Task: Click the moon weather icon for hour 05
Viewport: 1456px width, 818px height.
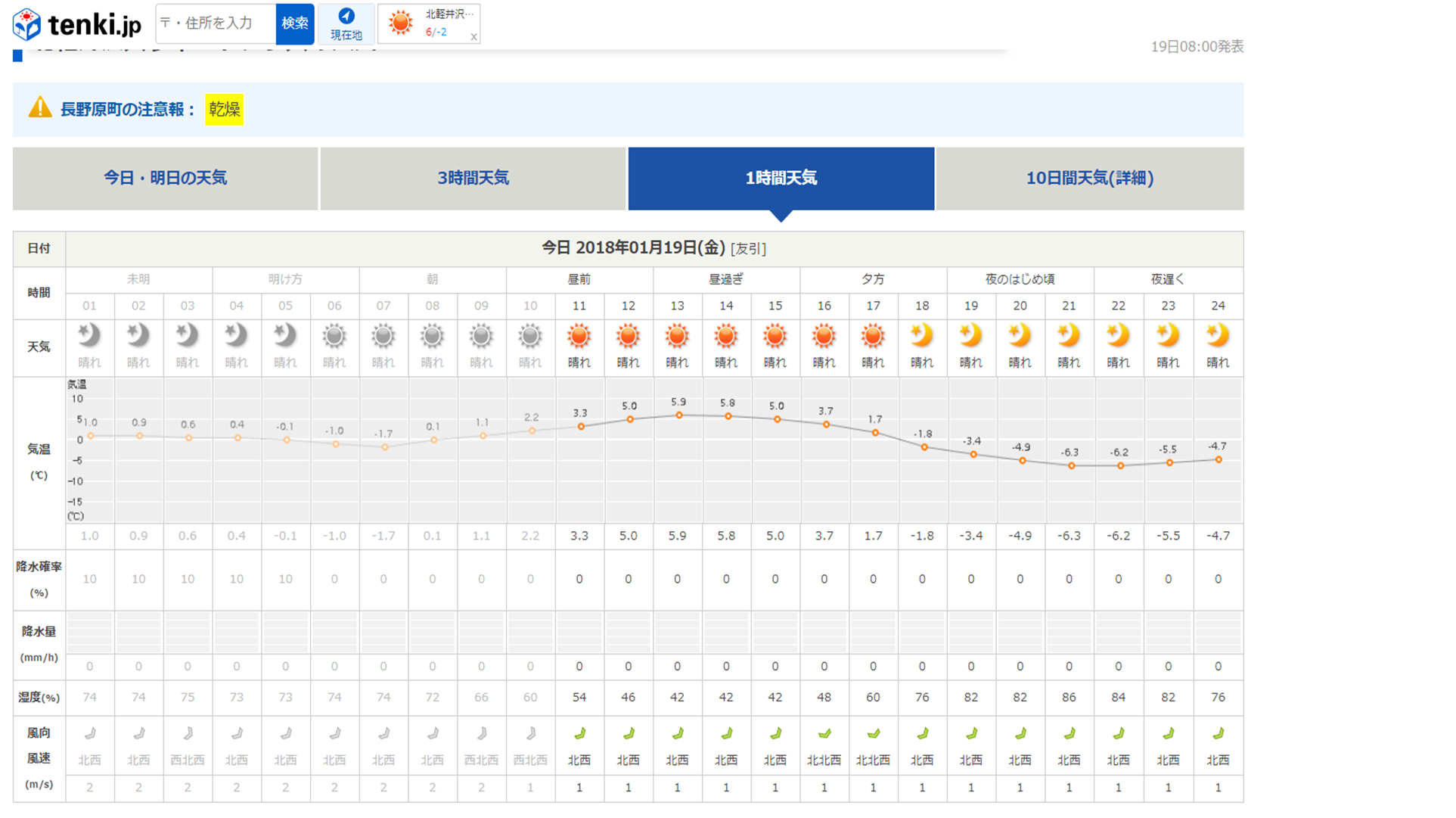Action: [x=285, y=334]
